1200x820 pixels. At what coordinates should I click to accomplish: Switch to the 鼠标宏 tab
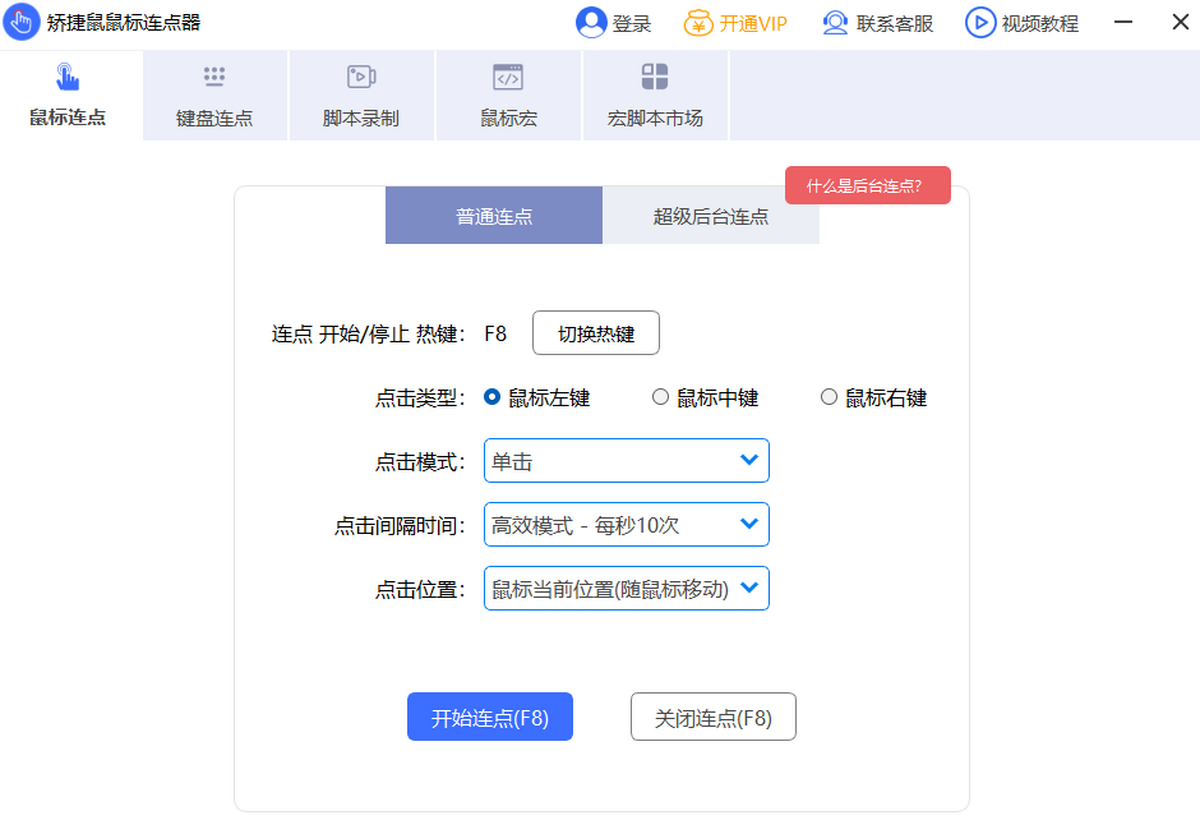click(x=508, y=95)
